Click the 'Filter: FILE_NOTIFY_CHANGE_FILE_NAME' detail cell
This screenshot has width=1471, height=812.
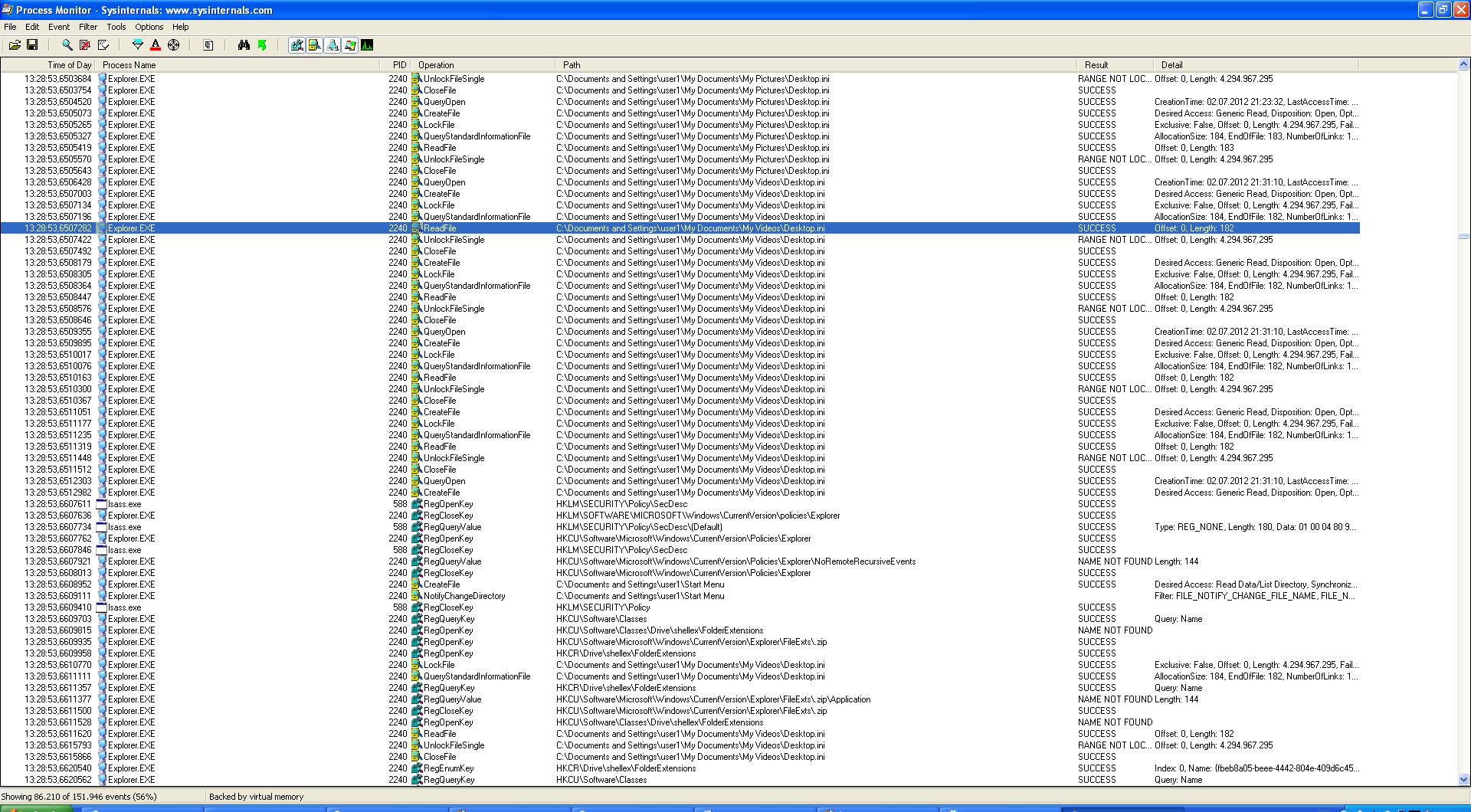point(1255,596)
